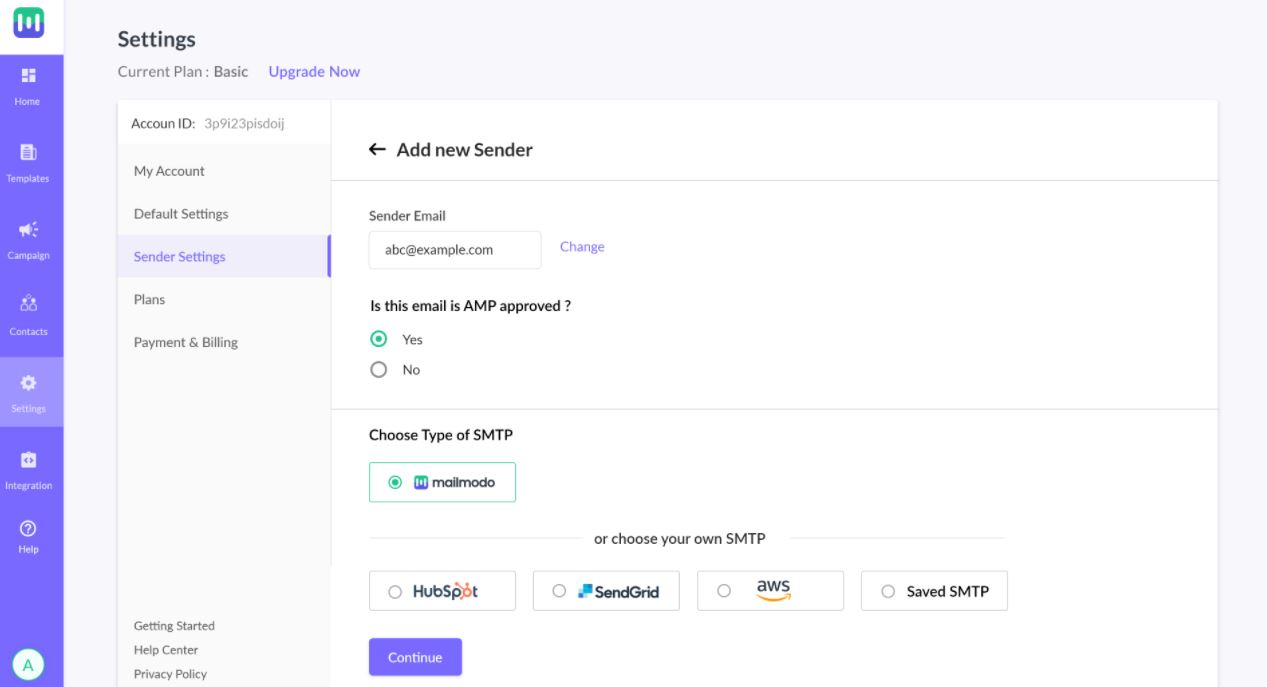Open Home from the sidebar
Screen dimensions: 1267x687
pos(28,76)
